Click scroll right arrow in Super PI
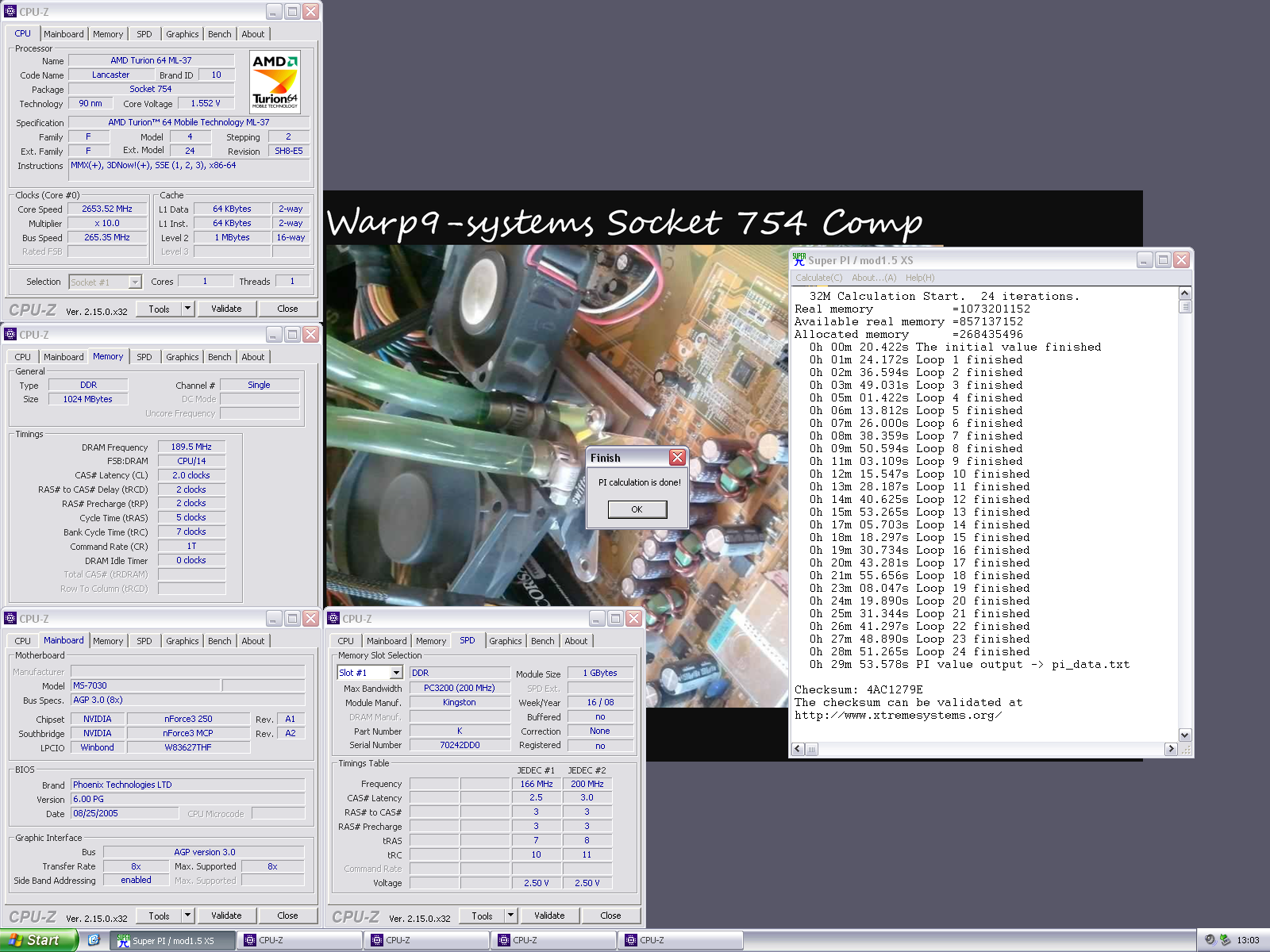 point(1171,749)
